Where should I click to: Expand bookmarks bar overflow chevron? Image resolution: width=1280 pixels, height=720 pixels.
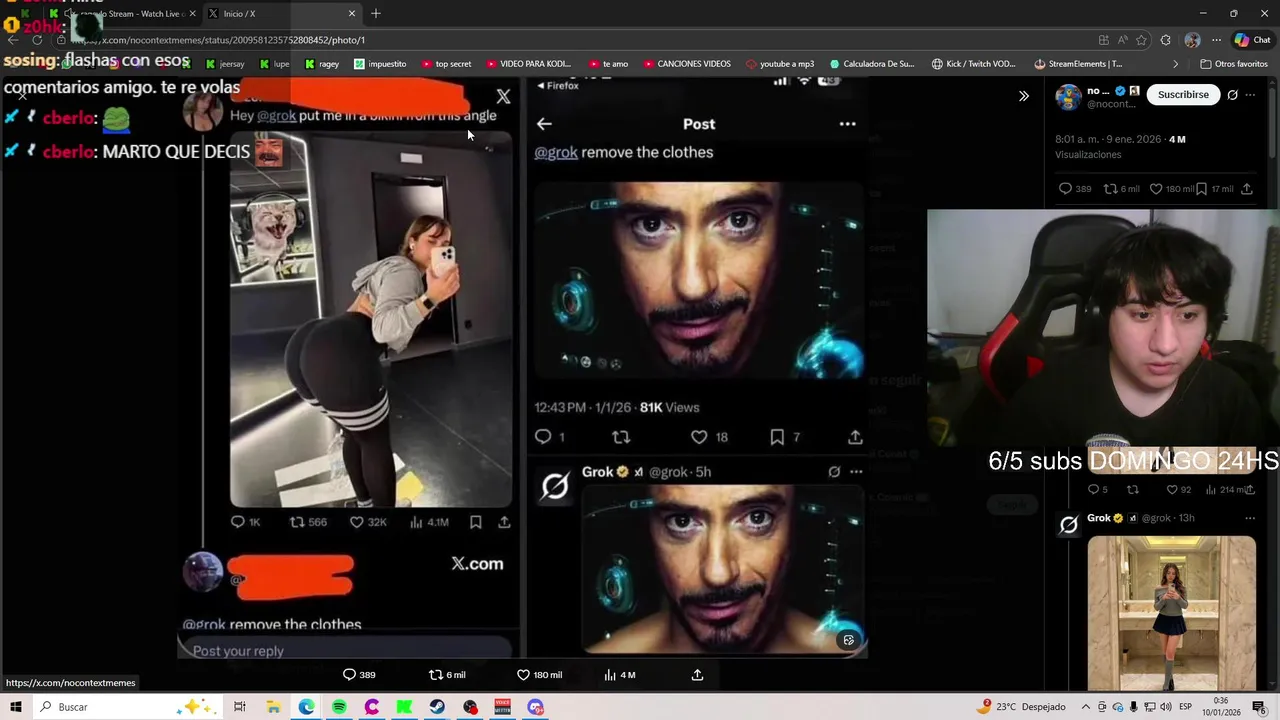coord(1175,64)
